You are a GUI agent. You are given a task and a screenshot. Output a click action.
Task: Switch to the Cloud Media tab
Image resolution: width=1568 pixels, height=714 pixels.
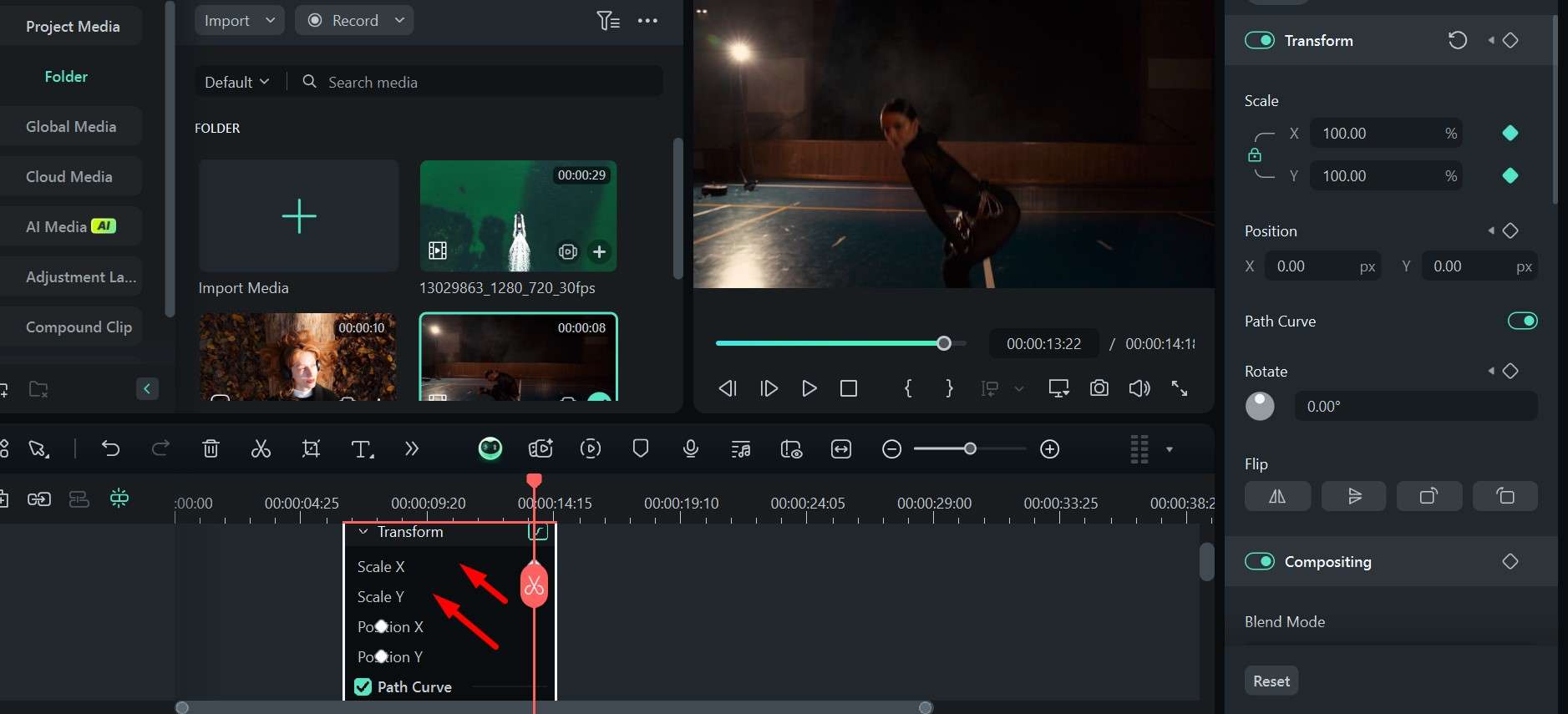coord(69,177)
